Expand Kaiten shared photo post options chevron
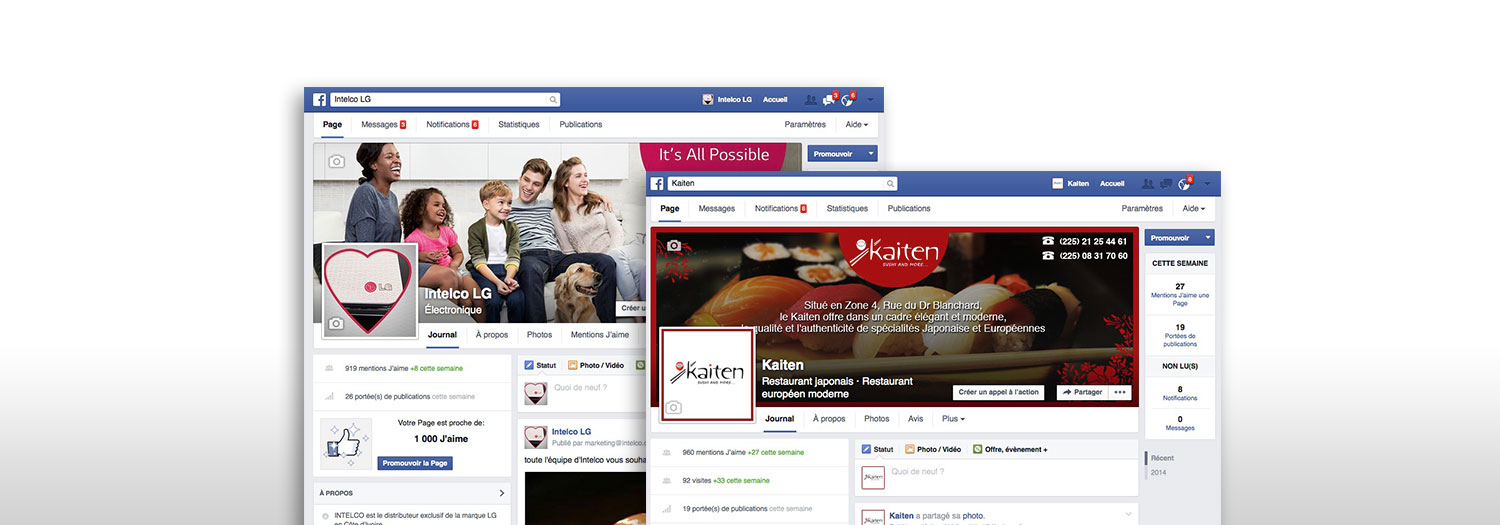The height and width of the screenshot is (525, 1500). (x=1128, y=514)
